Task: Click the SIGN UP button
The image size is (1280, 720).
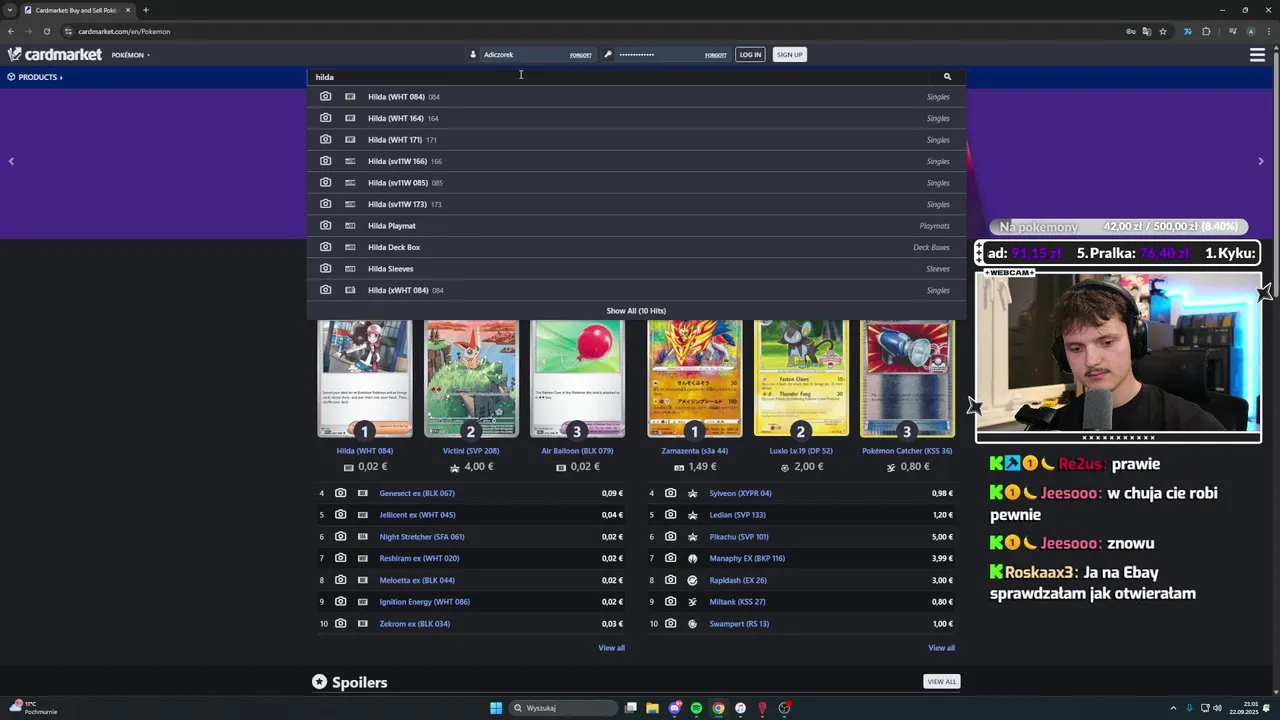Action: click(789, 55)
